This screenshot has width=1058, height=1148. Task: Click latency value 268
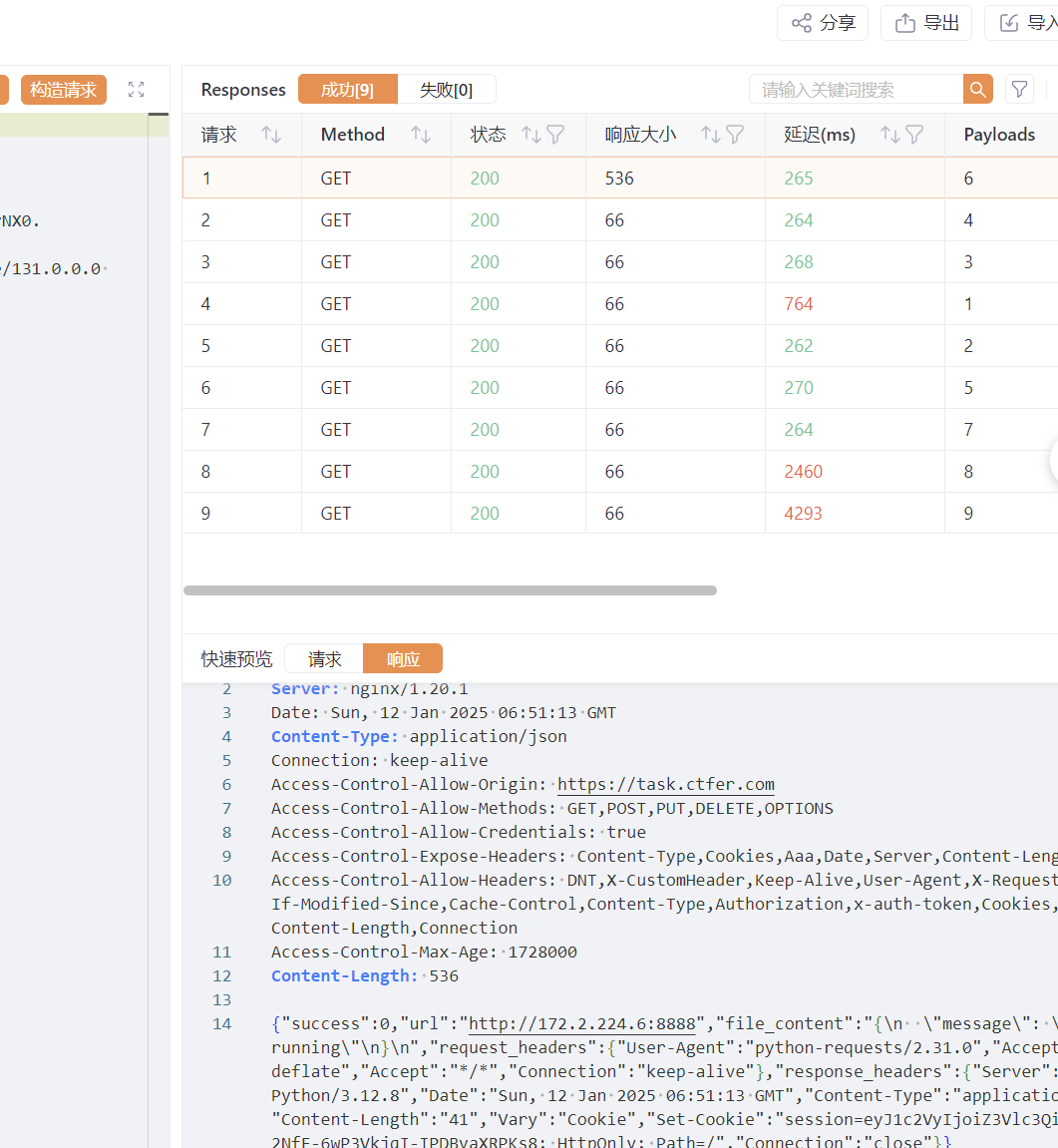[x=799, y=262]
